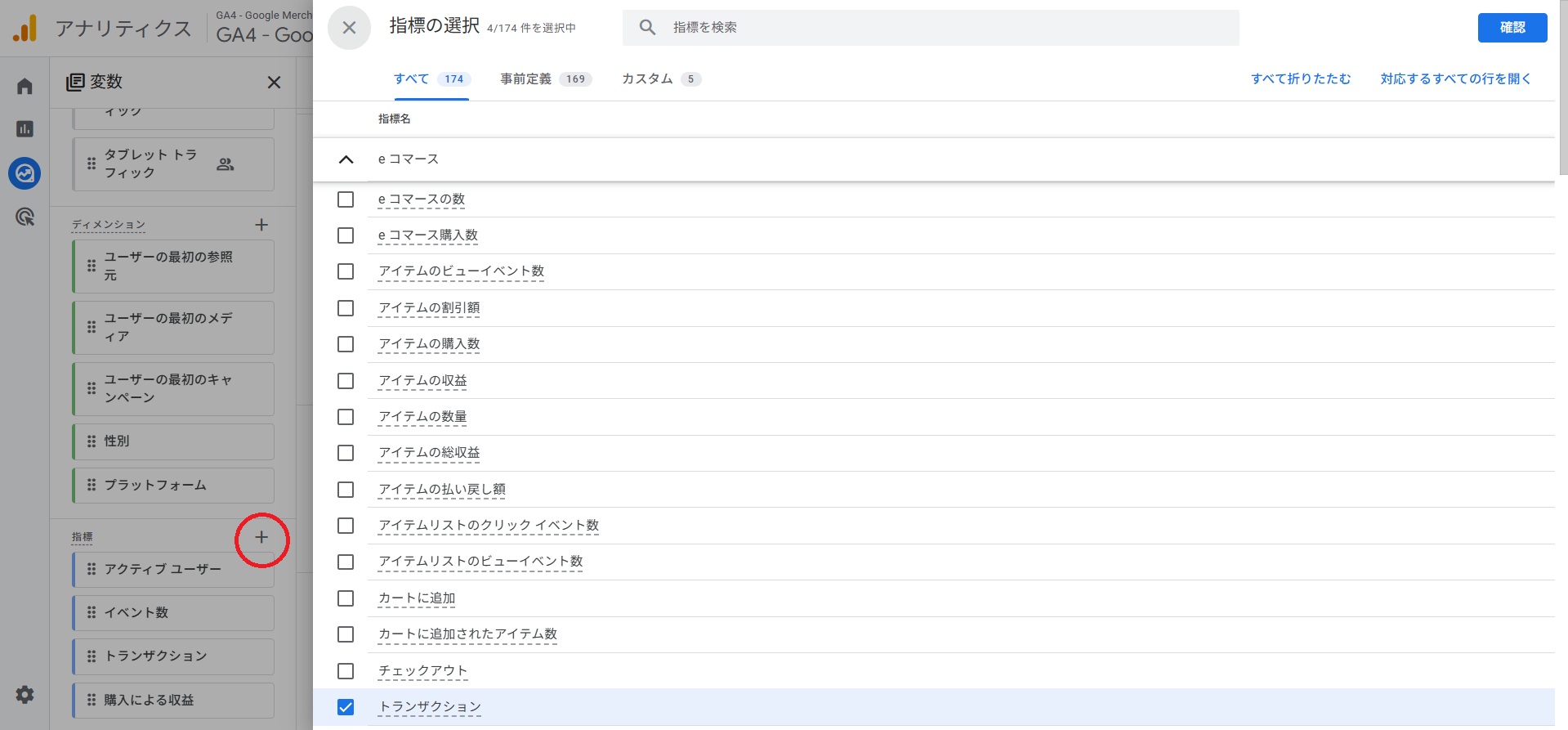This screenshot has width=1568, height=730.
Task: Check the チェックアウト checkbox
Action: [346, 671]
